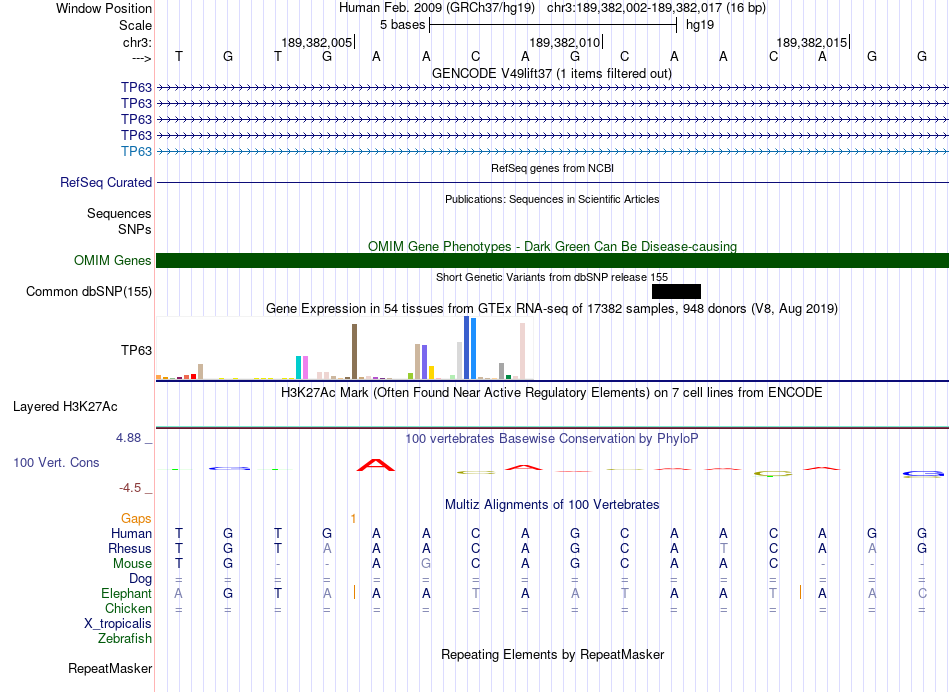Click the Window Position label
The height and width of the screenshot is (692, 950).
[x=104, y=8]
